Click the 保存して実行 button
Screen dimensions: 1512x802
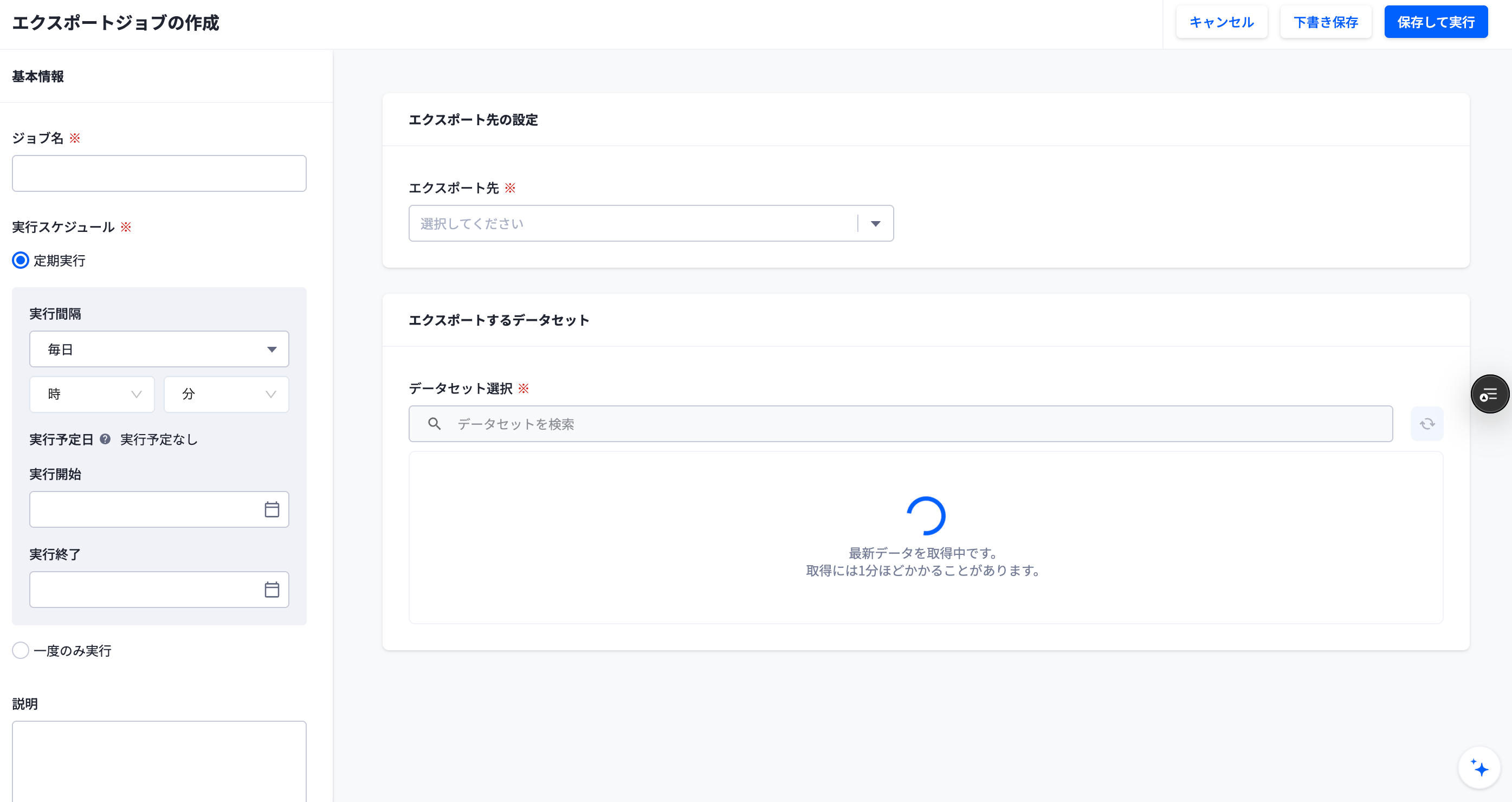pyautogui.click(x=1436, y=22)
